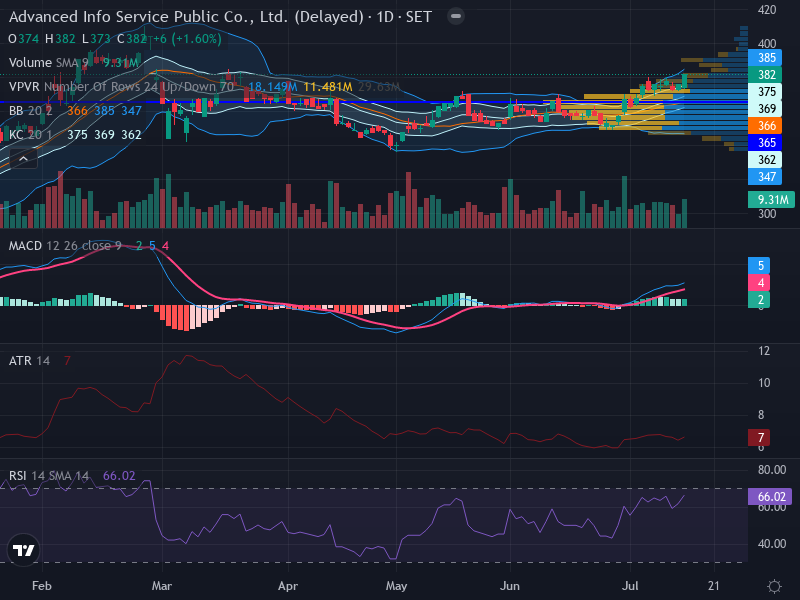Click the ATR scale value 12
Image resolution: width=800 pixels, height=600 pixels.
click(x=764, y=351)
